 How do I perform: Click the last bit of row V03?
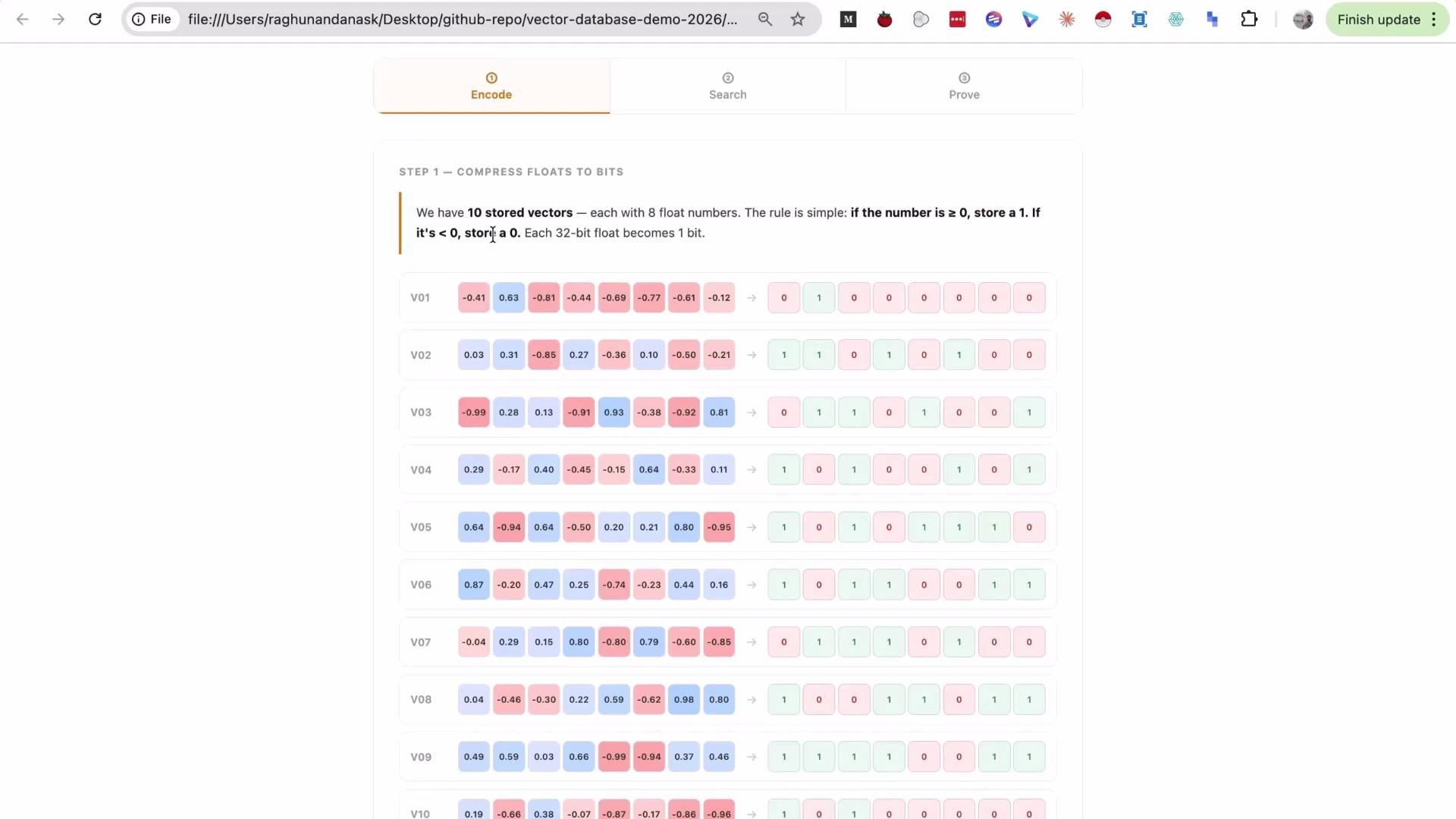pyautogui.click(x=1029, y=413)
